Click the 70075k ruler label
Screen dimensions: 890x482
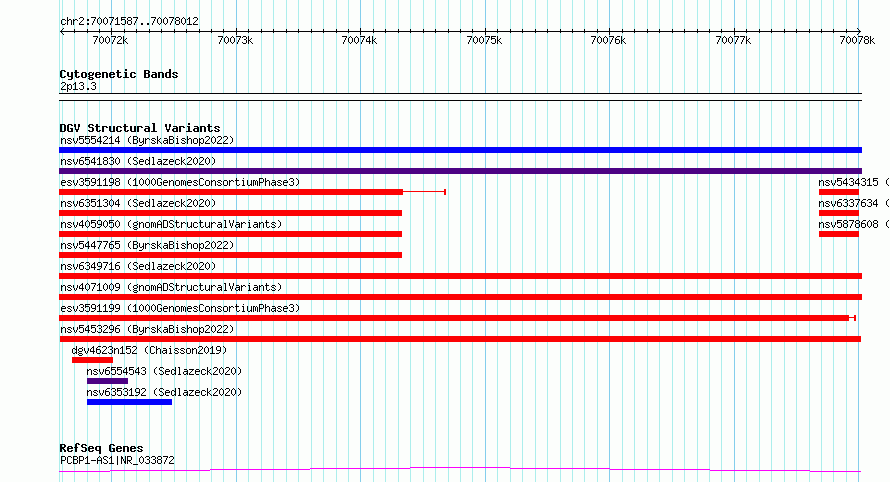pos(484,40)
